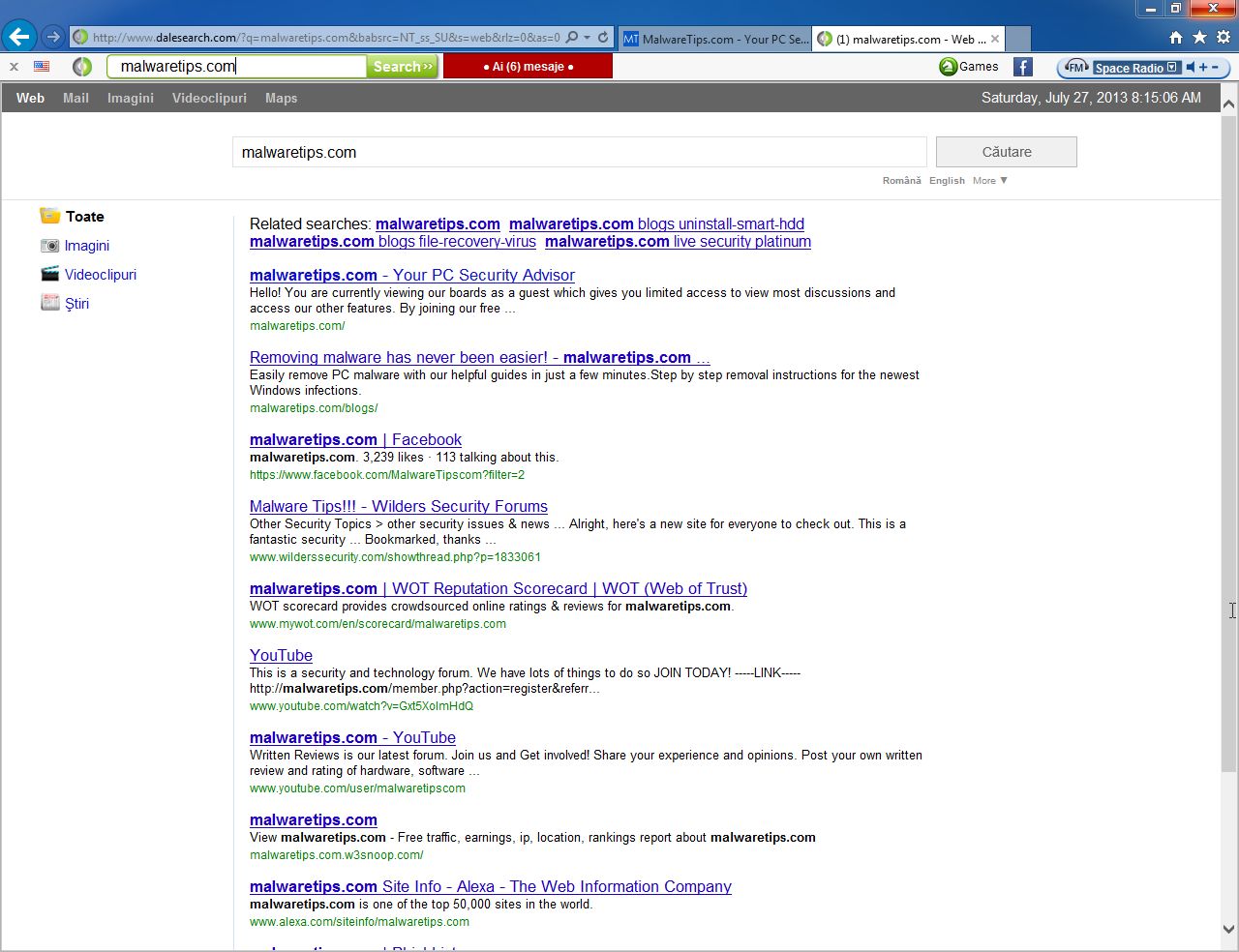The width and height of the screenshot is (1239, 952).
Task: Click the toolbar search input field
Action: (x=236, y=67)
